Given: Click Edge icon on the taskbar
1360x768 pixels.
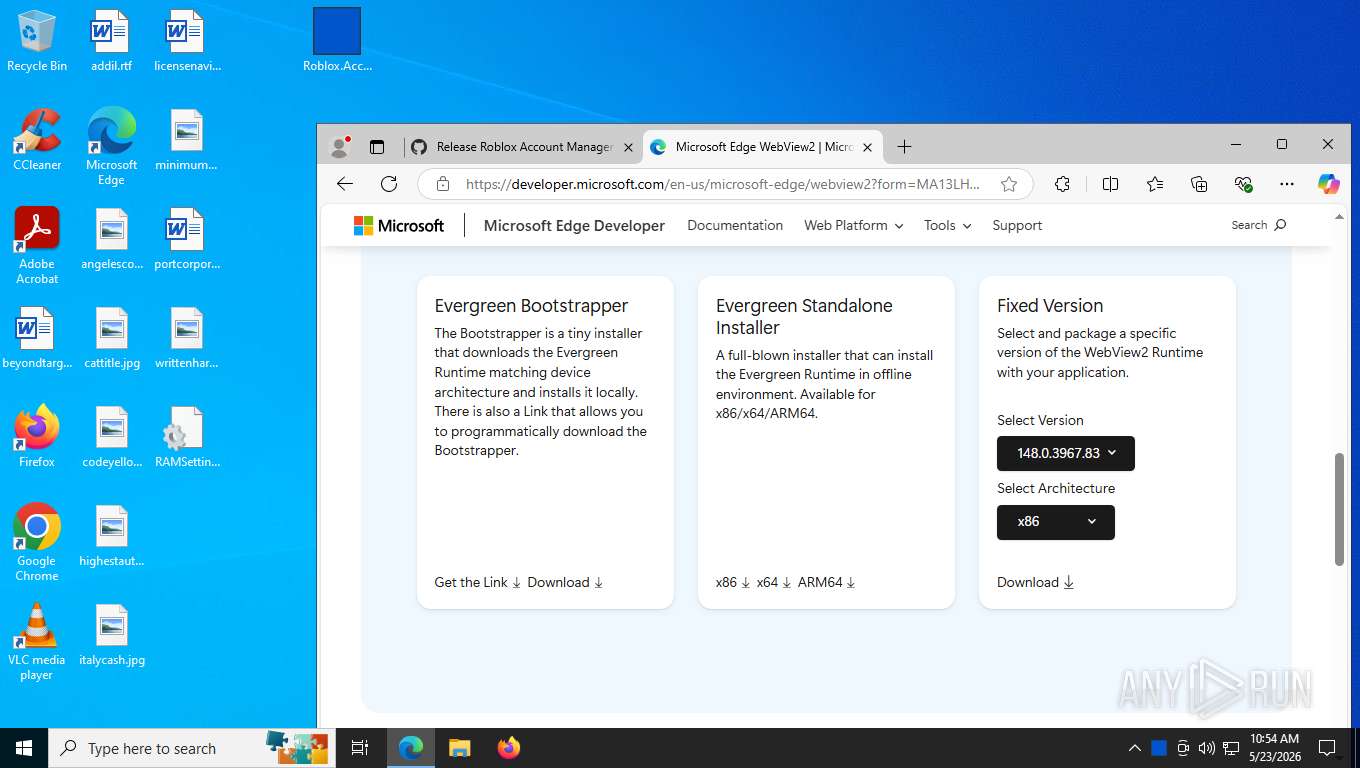Looking at the screenshot, I should (x=411, y=748).
